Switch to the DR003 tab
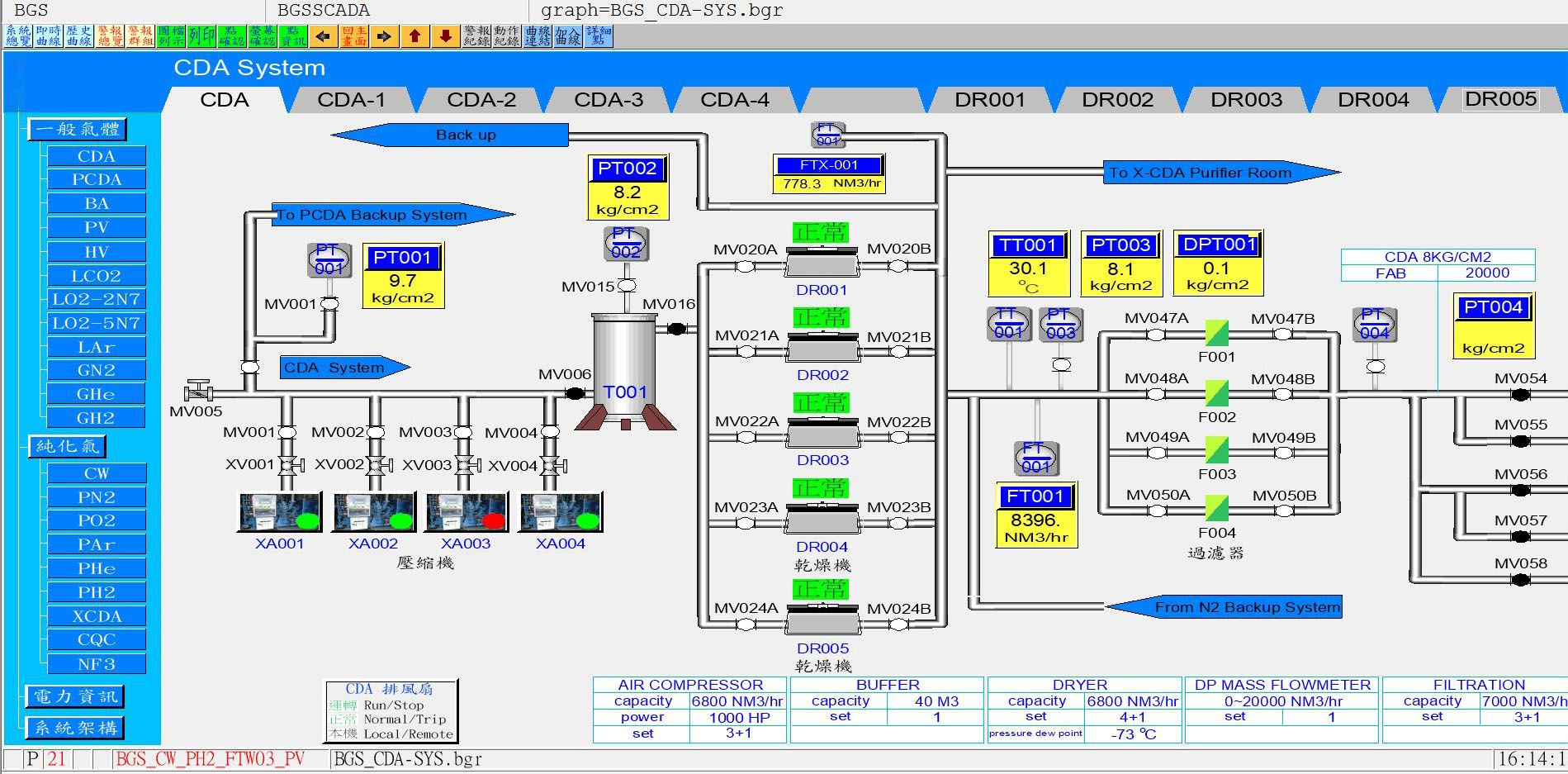1568x774 pixels. (x=1245, y=100)
